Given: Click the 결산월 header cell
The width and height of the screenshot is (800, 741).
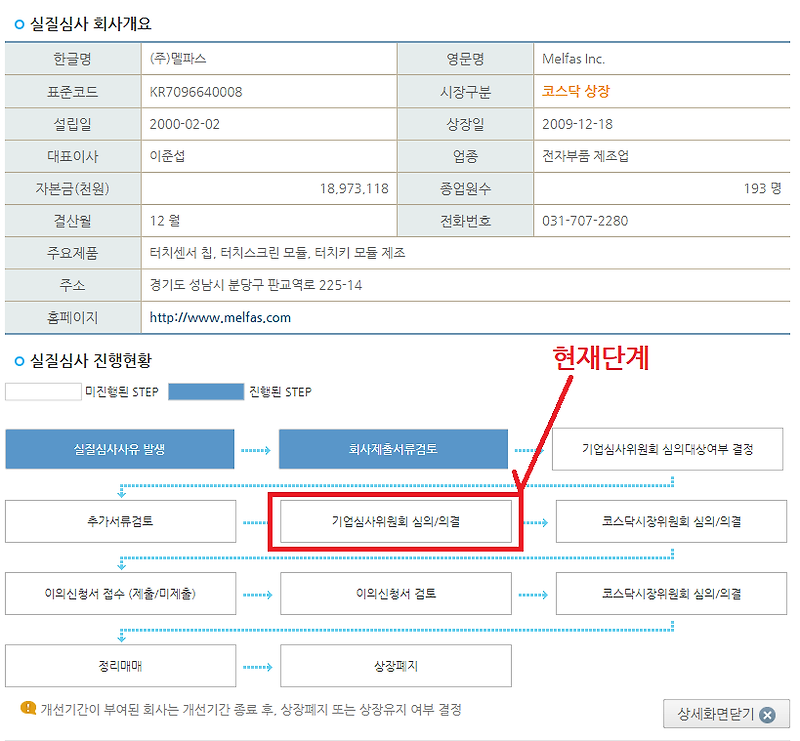Looking at the screenshot, I should [x=73, y=221].
